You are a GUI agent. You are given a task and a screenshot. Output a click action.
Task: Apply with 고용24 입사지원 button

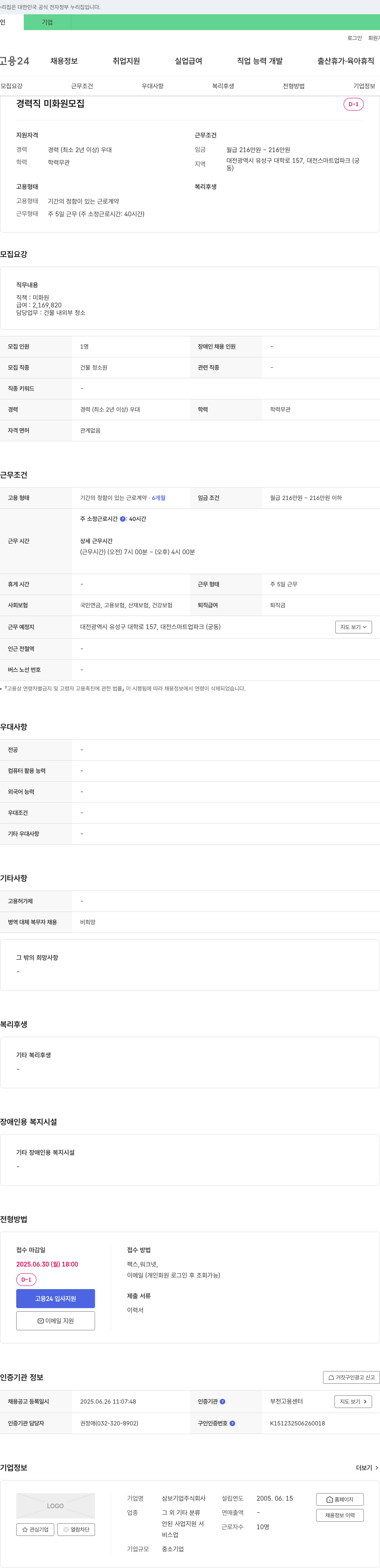(55, 1298)
